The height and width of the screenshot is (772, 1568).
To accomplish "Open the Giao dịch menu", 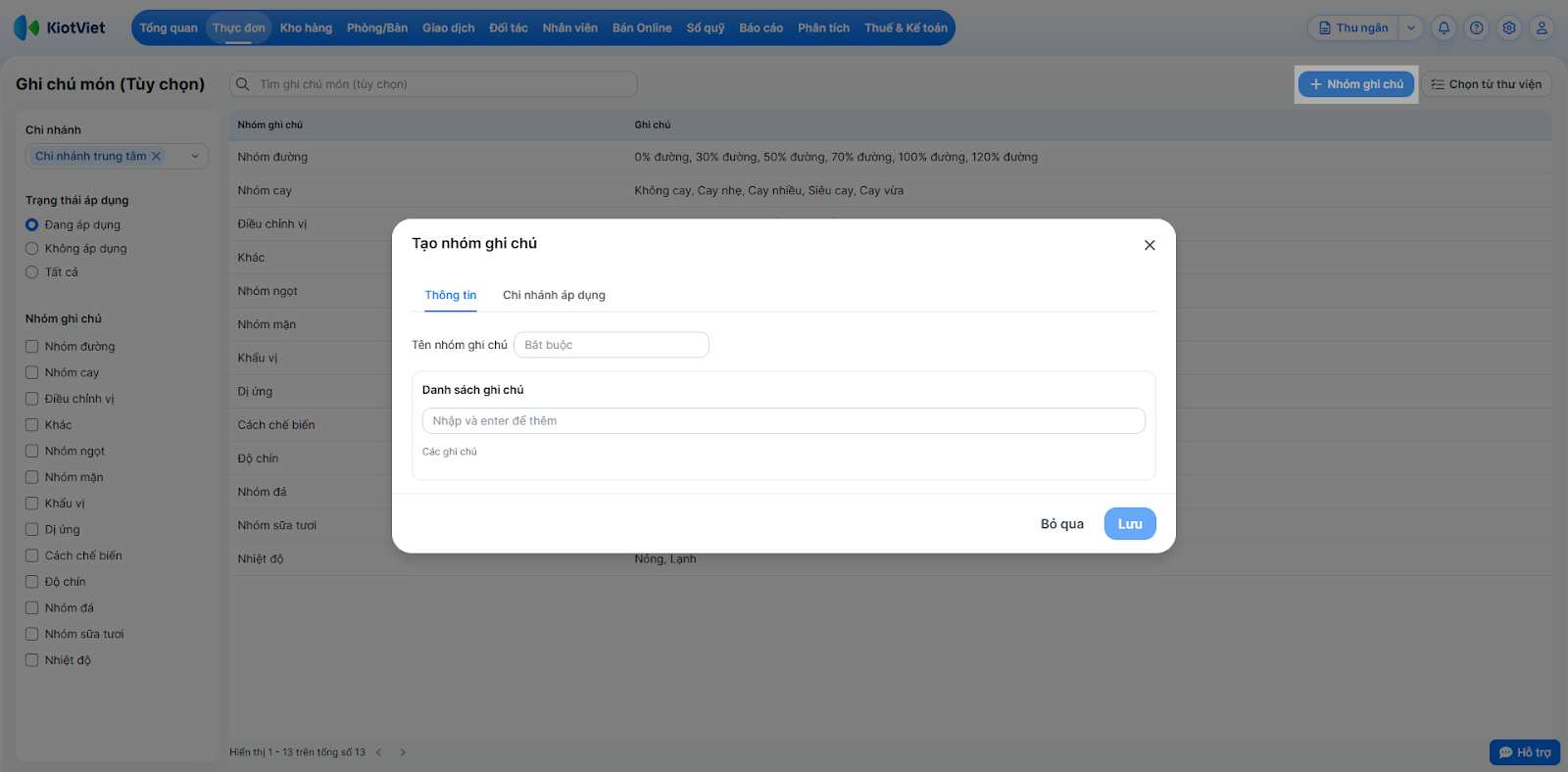I will (449, 27).
